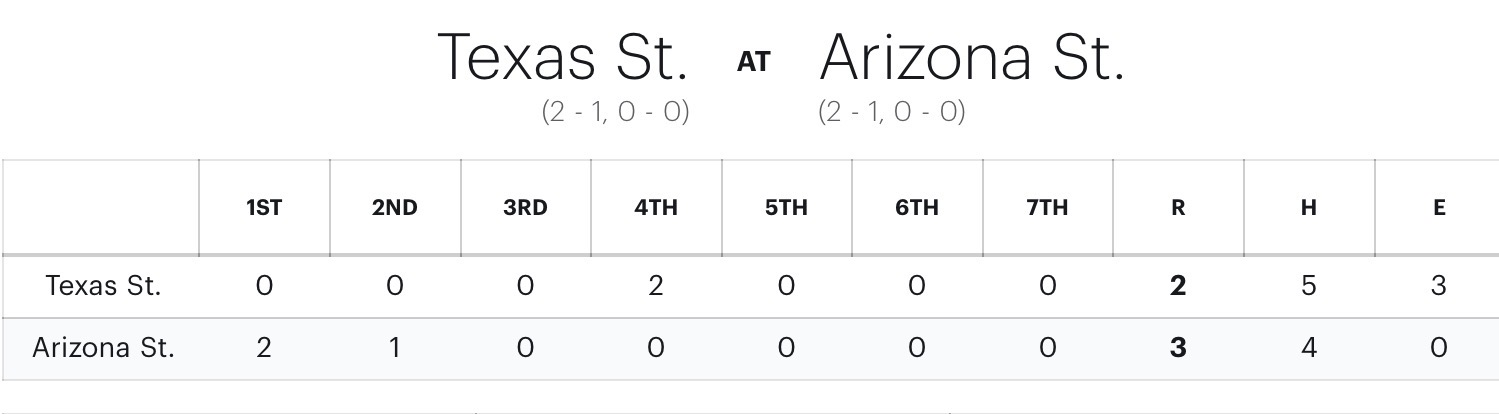Click the 1ST inning column header
Viewport: 1499px width, 414px height.
(x=264, y=208)
